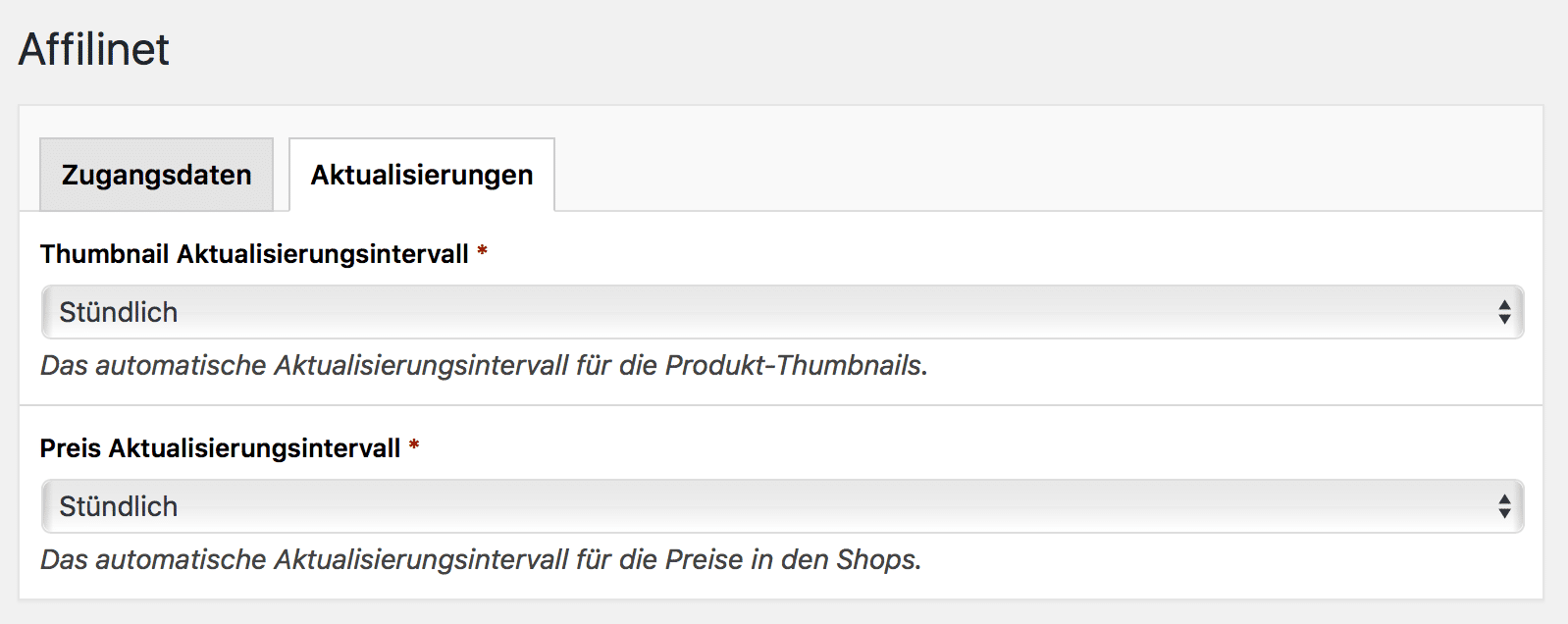Click the Stündlich value in the second dropdown
1568x624 pixels.
click(120, 505)
